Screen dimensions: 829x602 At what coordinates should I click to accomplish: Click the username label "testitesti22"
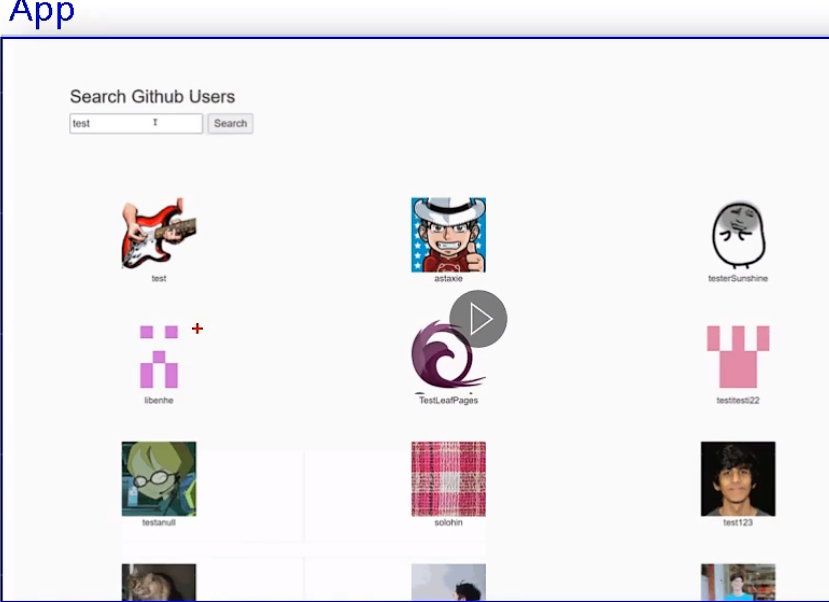[x=738, y=401]
